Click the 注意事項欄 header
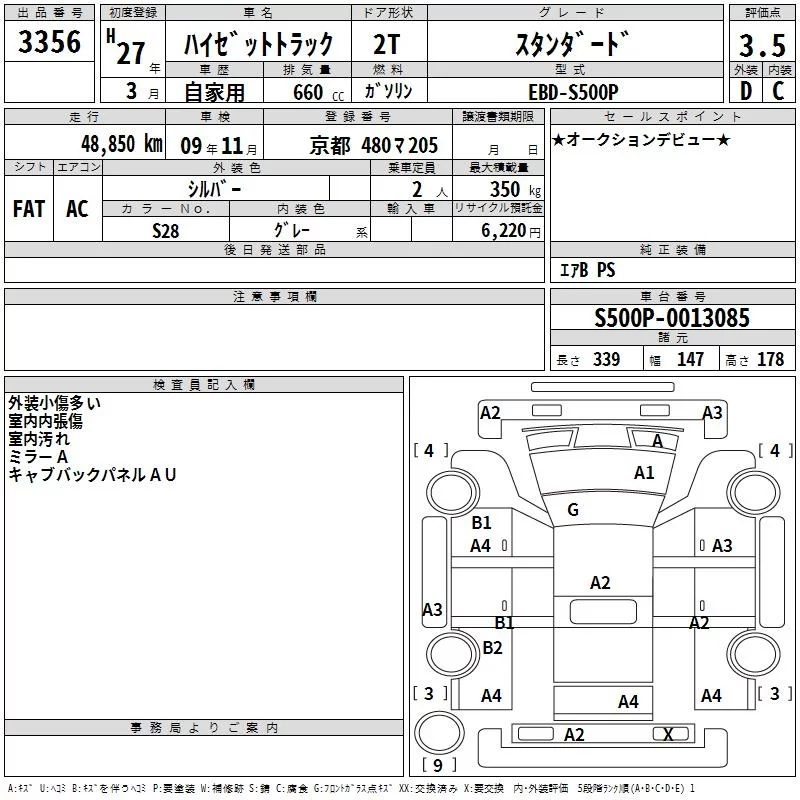800x800 pixels. 274,296
